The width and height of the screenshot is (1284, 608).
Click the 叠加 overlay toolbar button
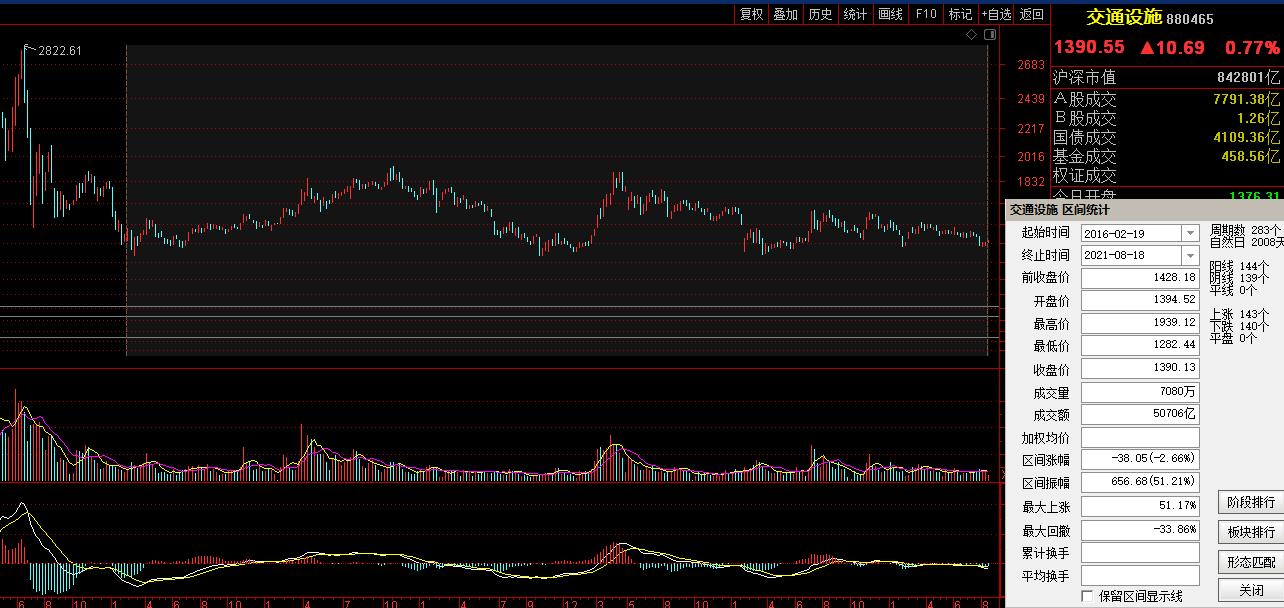pyautogui.click(x=785, y=14)
